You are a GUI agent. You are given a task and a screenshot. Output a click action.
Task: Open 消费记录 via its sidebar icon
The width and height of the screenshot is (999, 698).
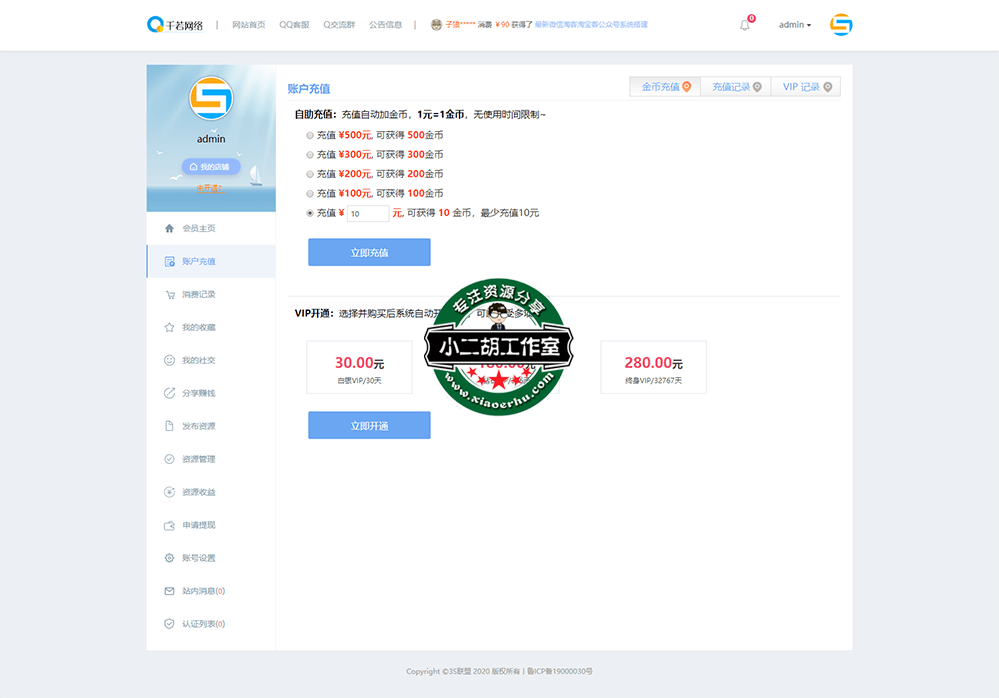(169, 293)
